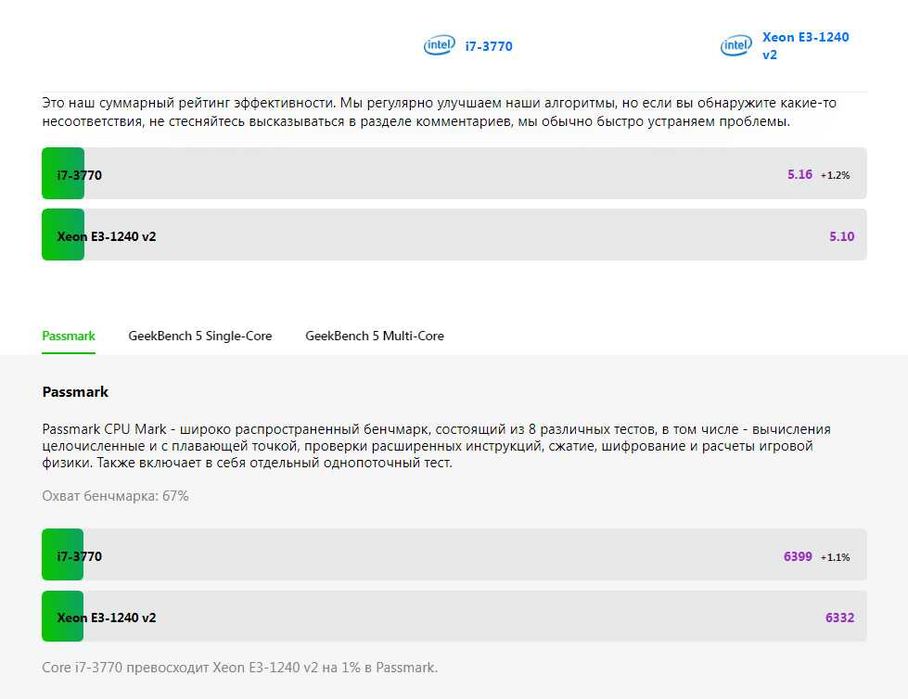This screenshot has height=699, width=908.
Task: Click the +1.2% difference badge
Action: tap(835, 175)
